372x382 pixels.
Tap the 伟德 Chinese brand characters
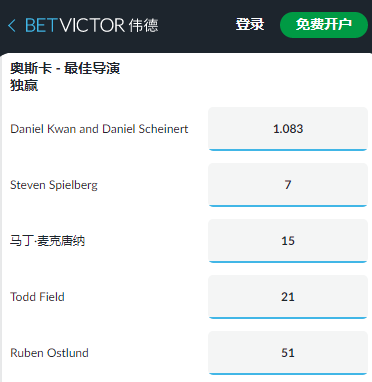[144, 25]
